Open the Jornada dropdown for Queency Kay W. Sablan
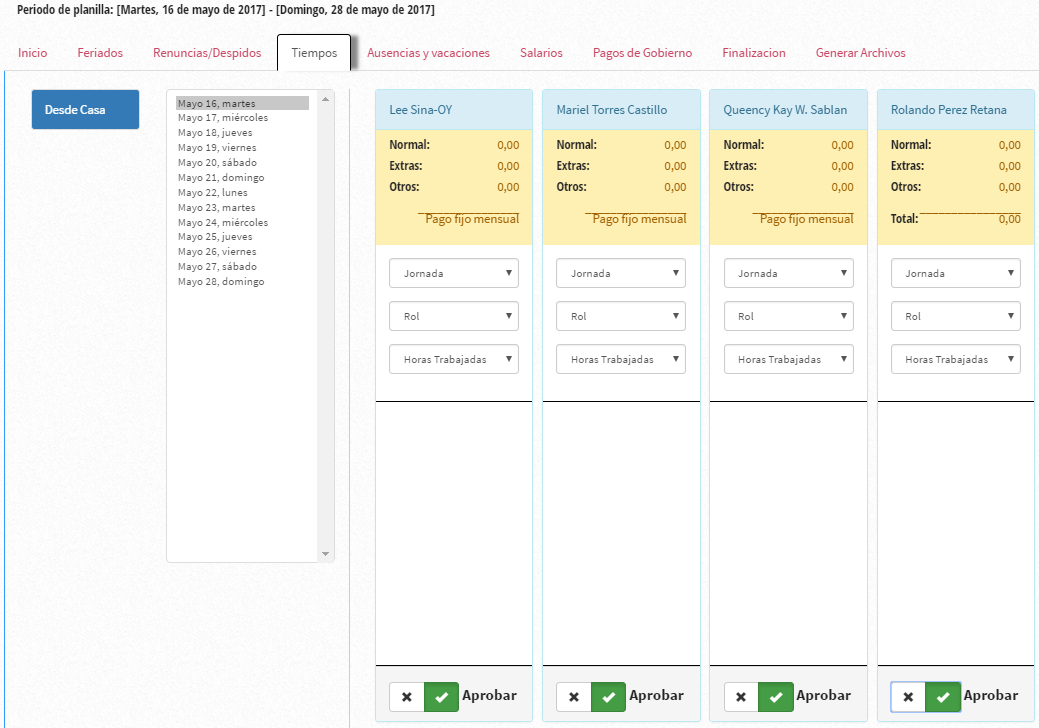The width and height of the screenshot is (1039, 728). tap(789, 273)
